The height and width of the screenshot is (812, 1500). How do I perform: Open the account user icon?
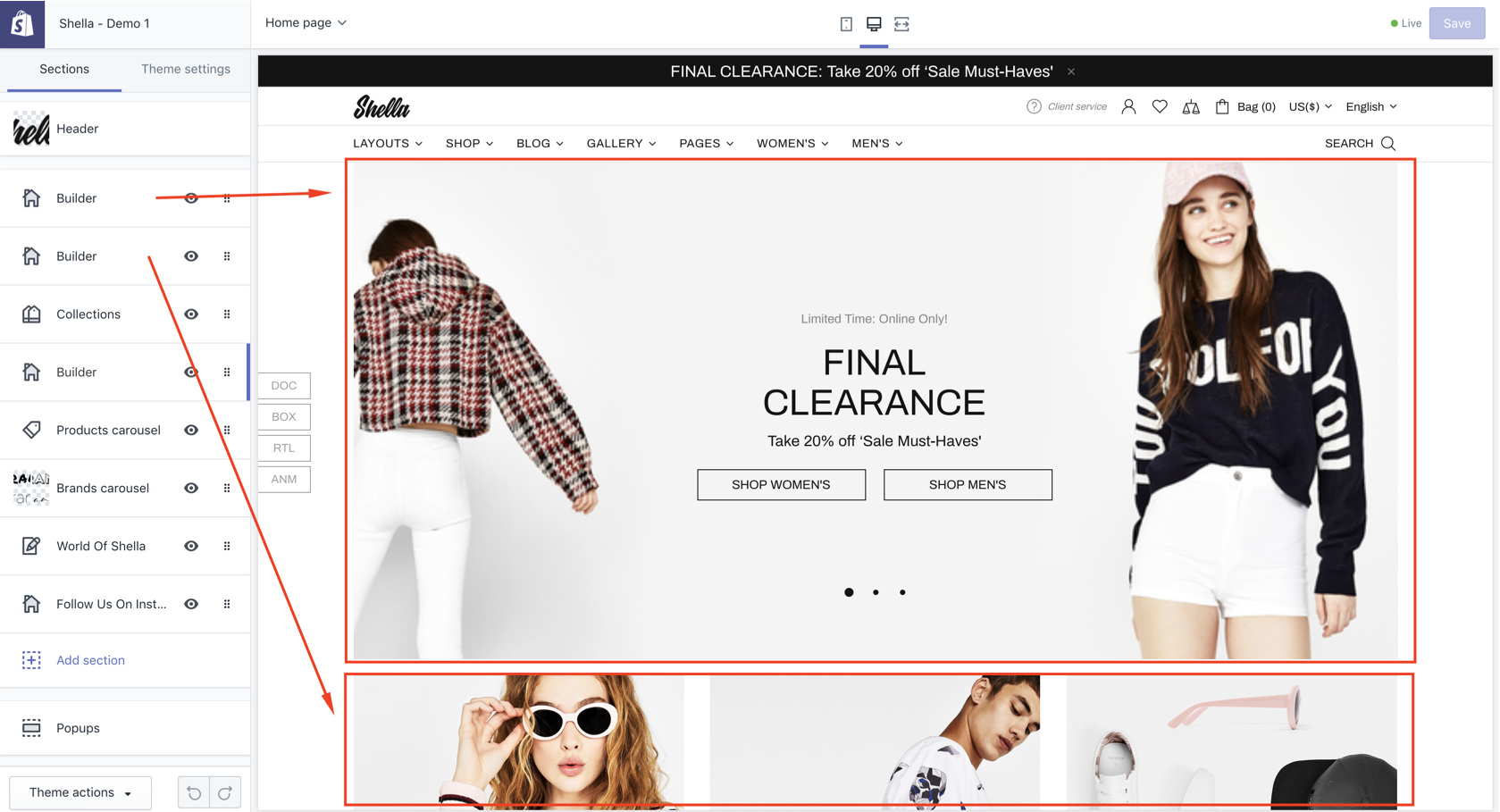pyautogui.click(x=1128, y=107)
